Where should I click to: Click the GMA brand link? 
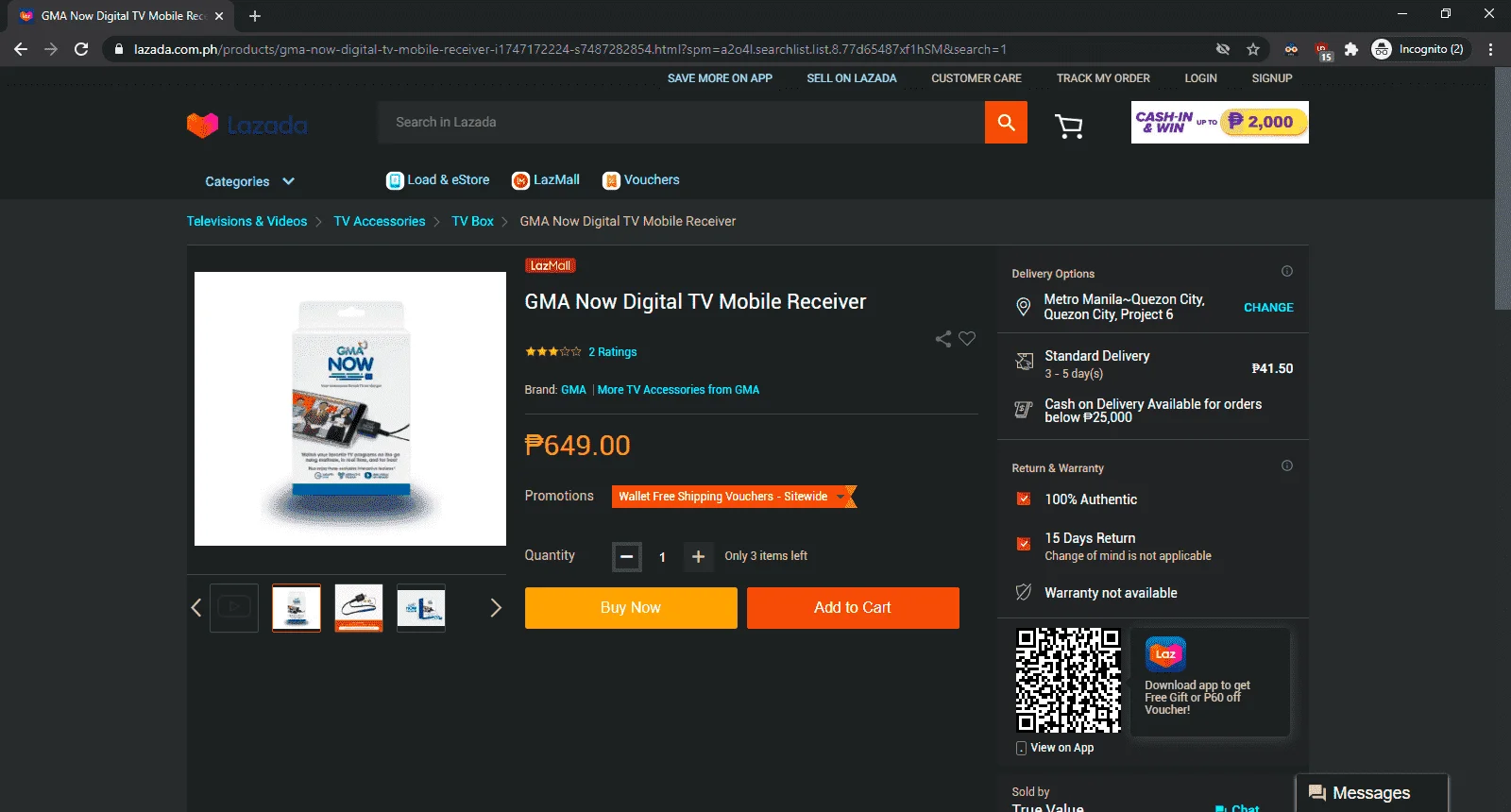click(x=573, y=390)
